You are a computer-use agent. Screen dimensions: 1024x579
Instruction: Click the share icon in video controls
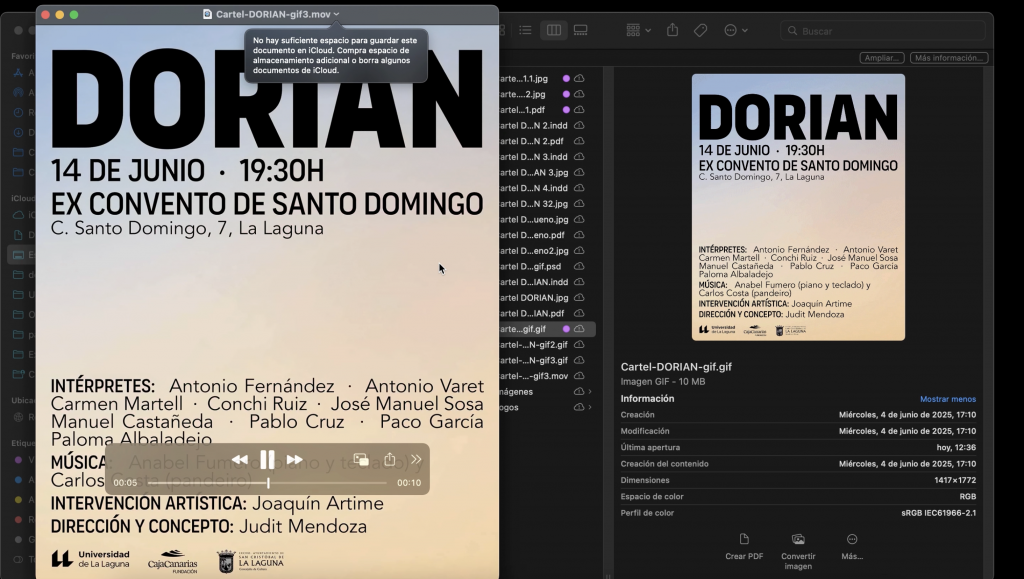tap(390, 460)
